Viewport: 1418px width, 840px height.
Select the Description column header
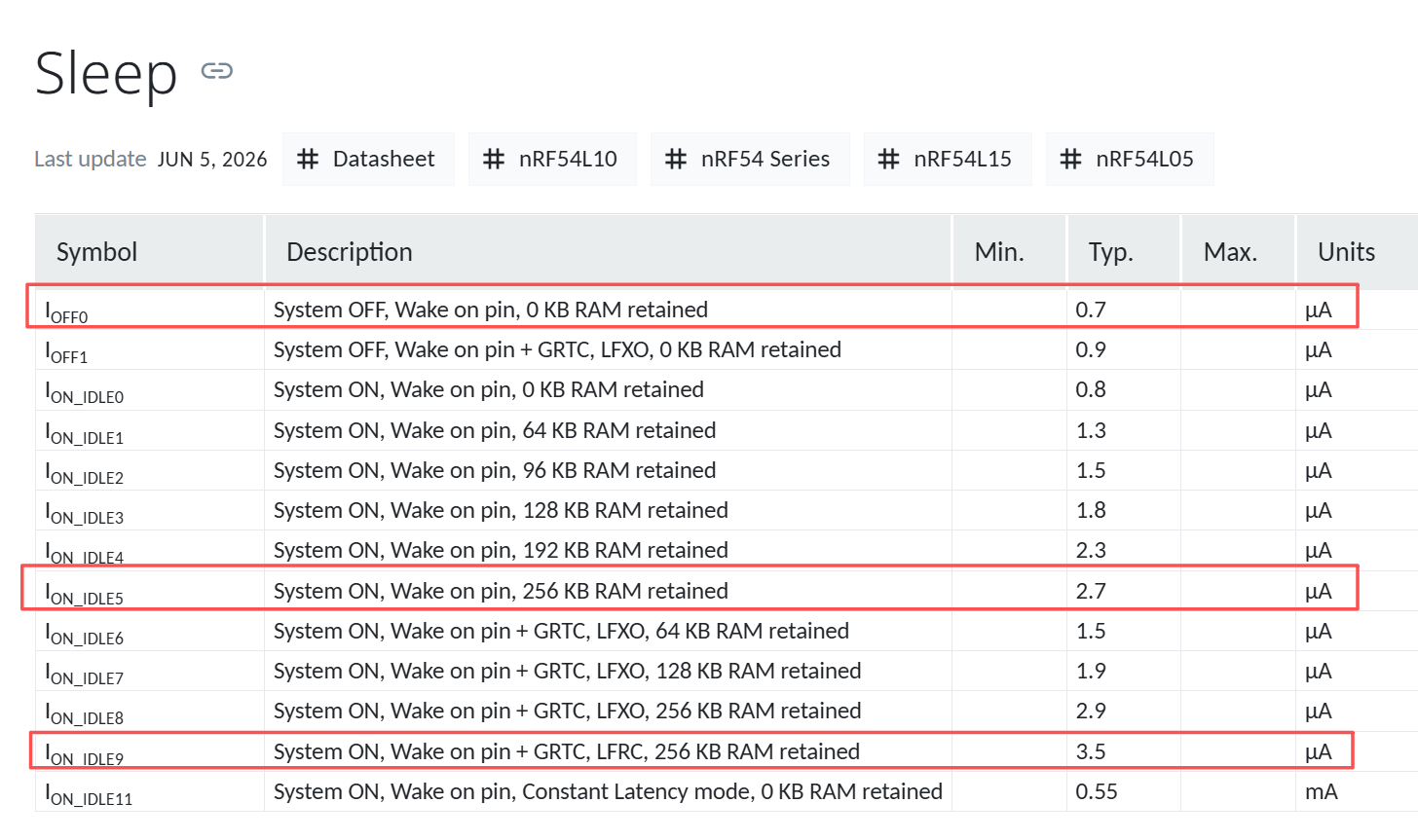608,252
